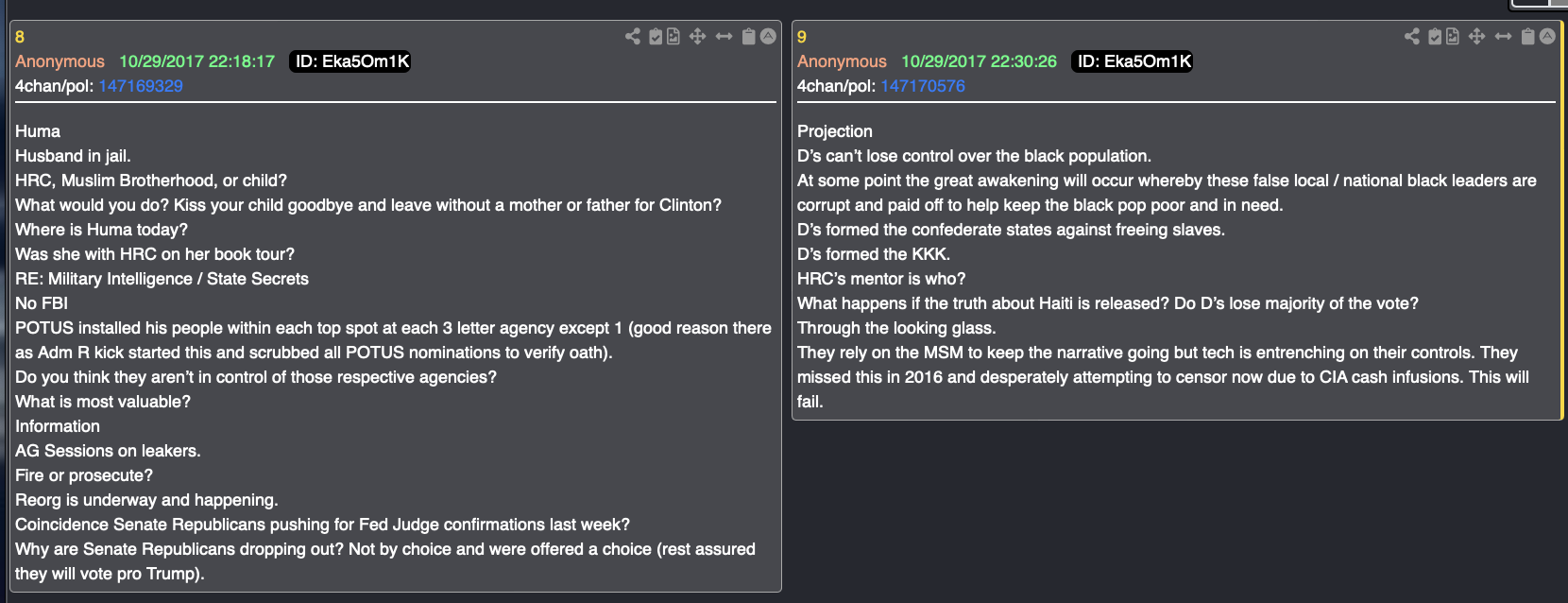The width and height of the screenshot is (1568, 603).
Task: Click share icon on post 8
Action: coord(633,37)
